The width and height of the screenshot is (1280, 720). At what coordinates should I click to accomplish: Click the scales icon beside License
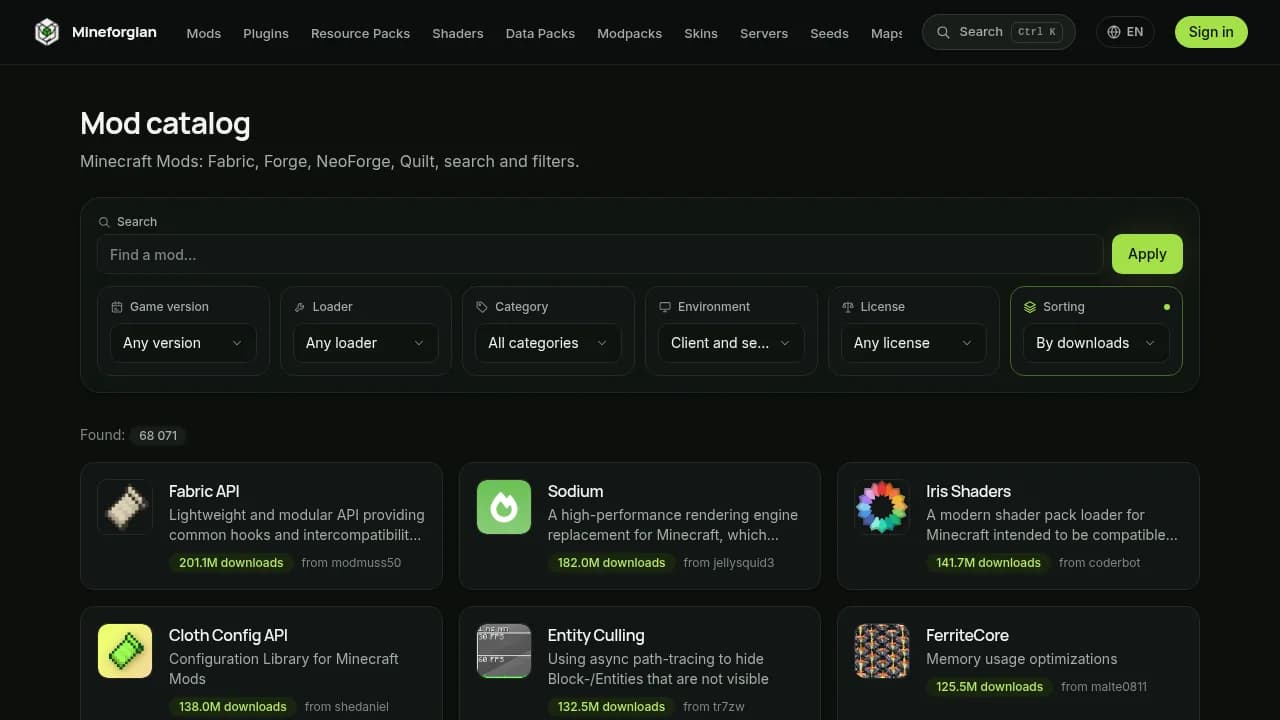tap(848, 307)
